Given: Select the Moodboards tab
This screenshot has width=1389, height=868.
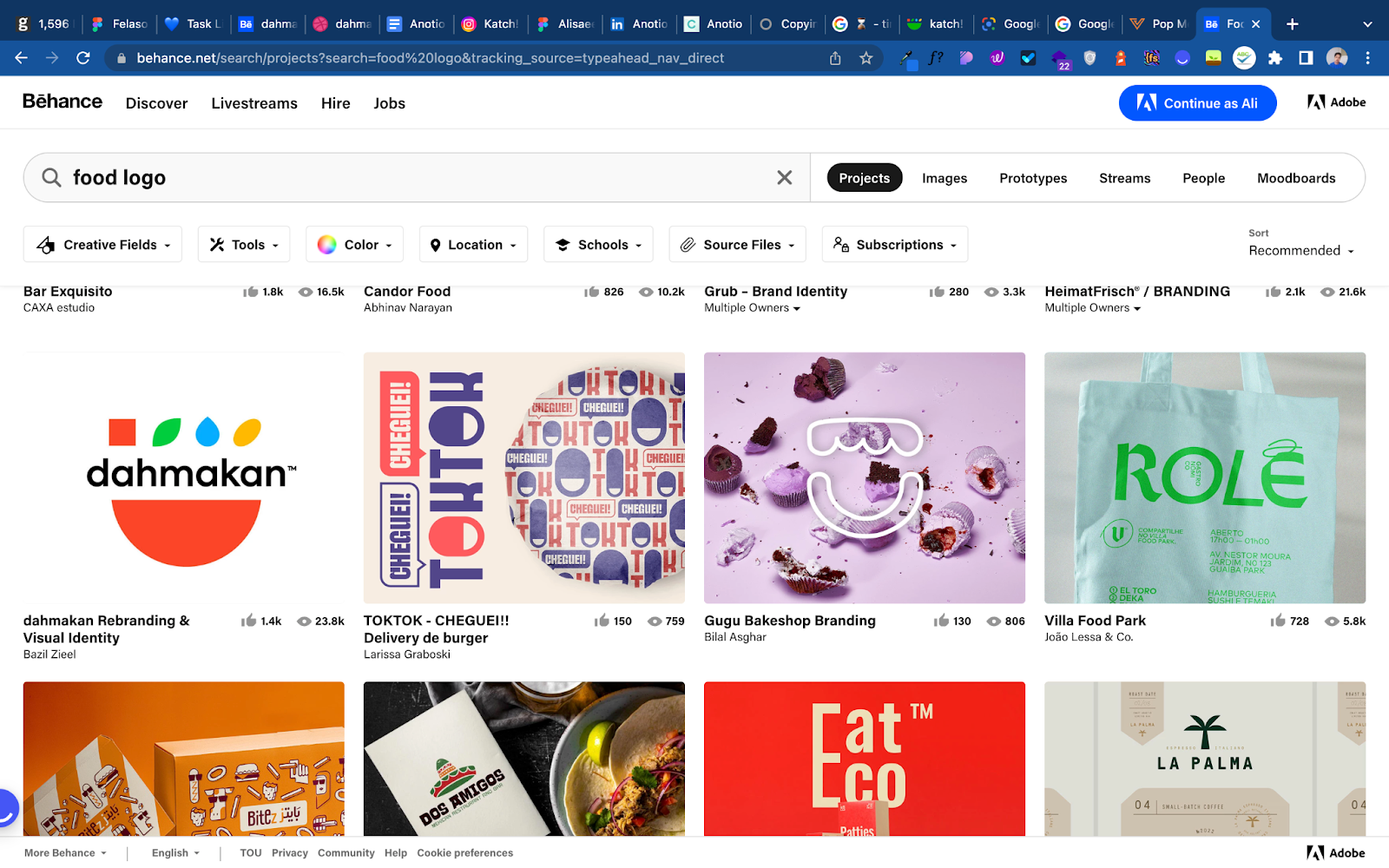Looking at the screenshot, I should (x=1295, y=178).
